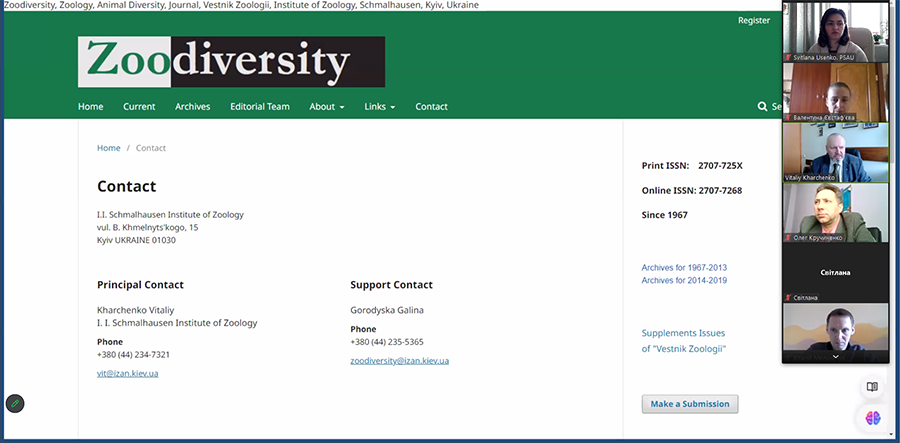Click the Search magnifier icon

pos(762,106)
